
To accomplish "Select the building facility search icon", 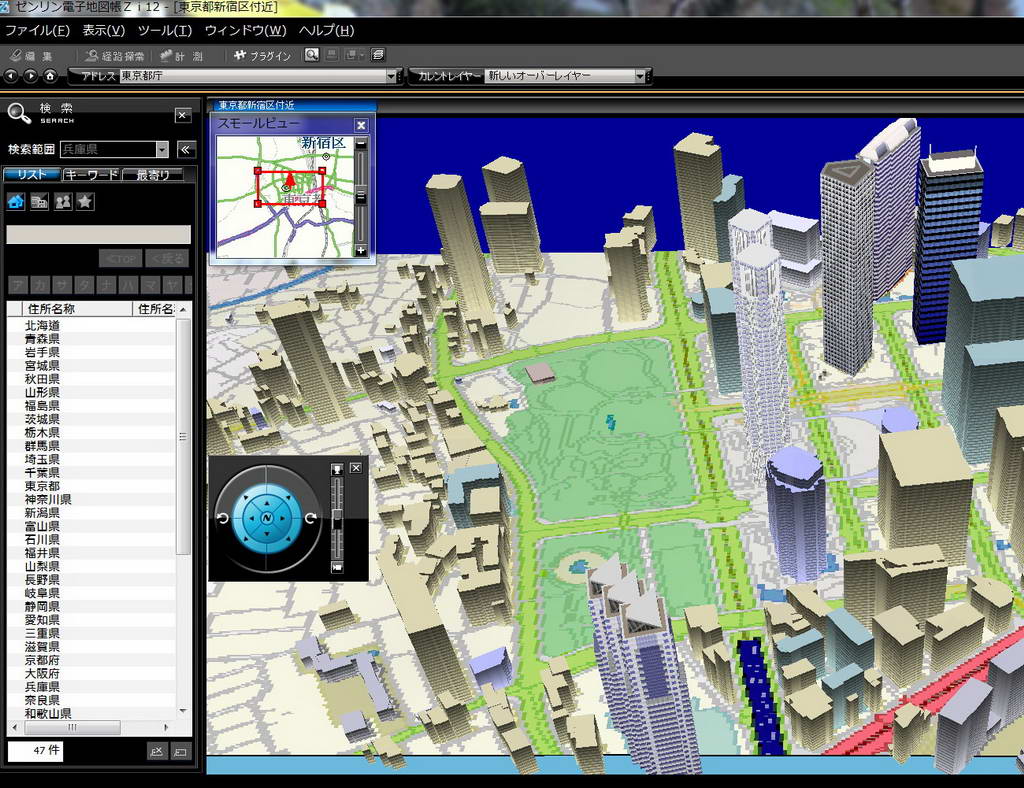I will (39, 202).
